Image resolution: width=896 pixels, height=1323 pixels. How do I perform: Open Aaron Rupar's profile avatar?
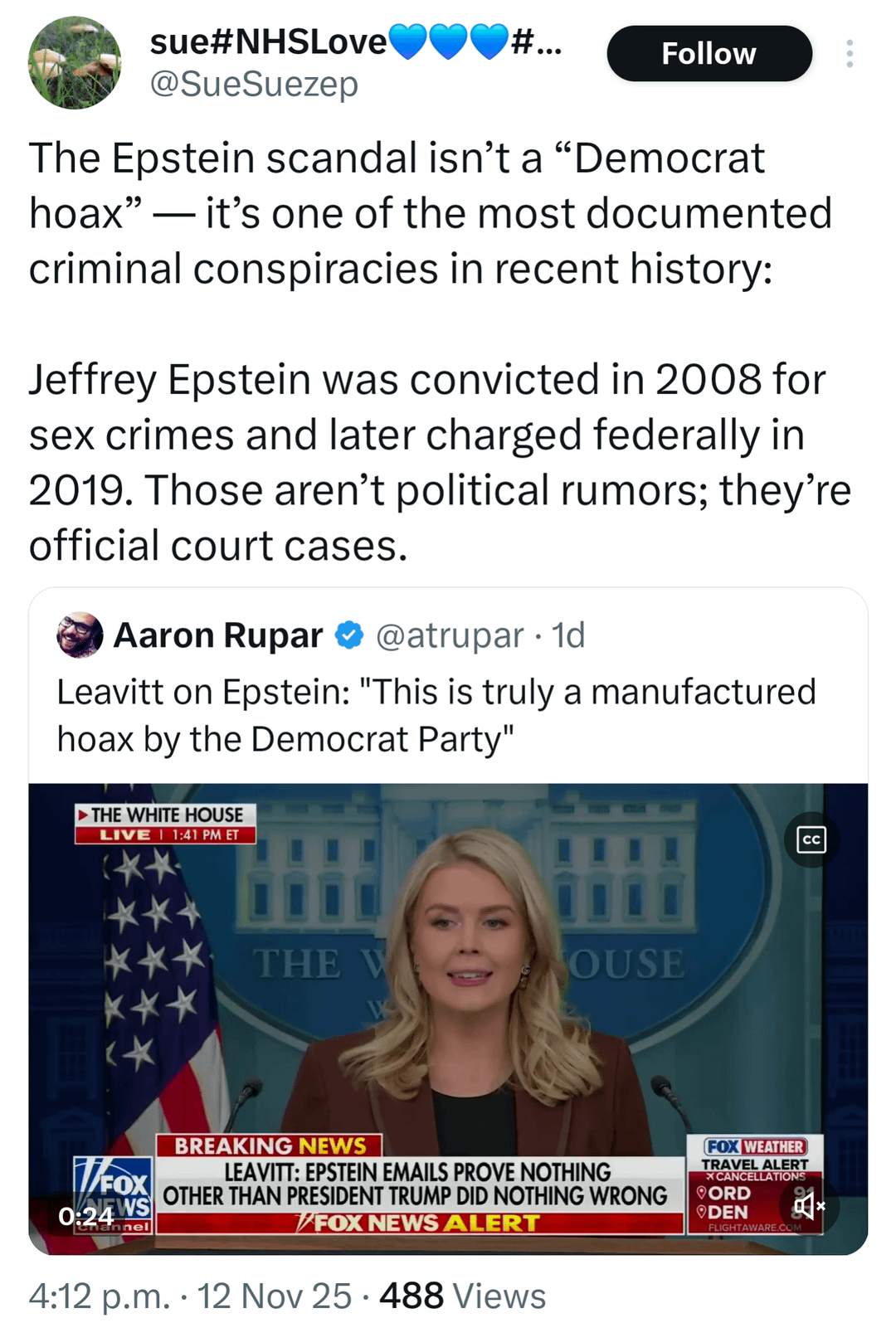tap(80, 635)
